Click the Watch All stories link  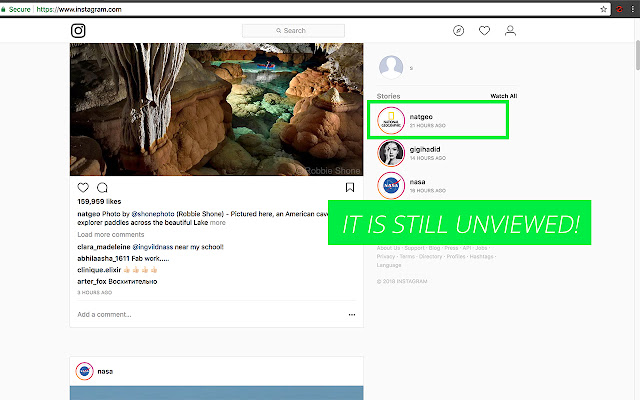point(503,96)
